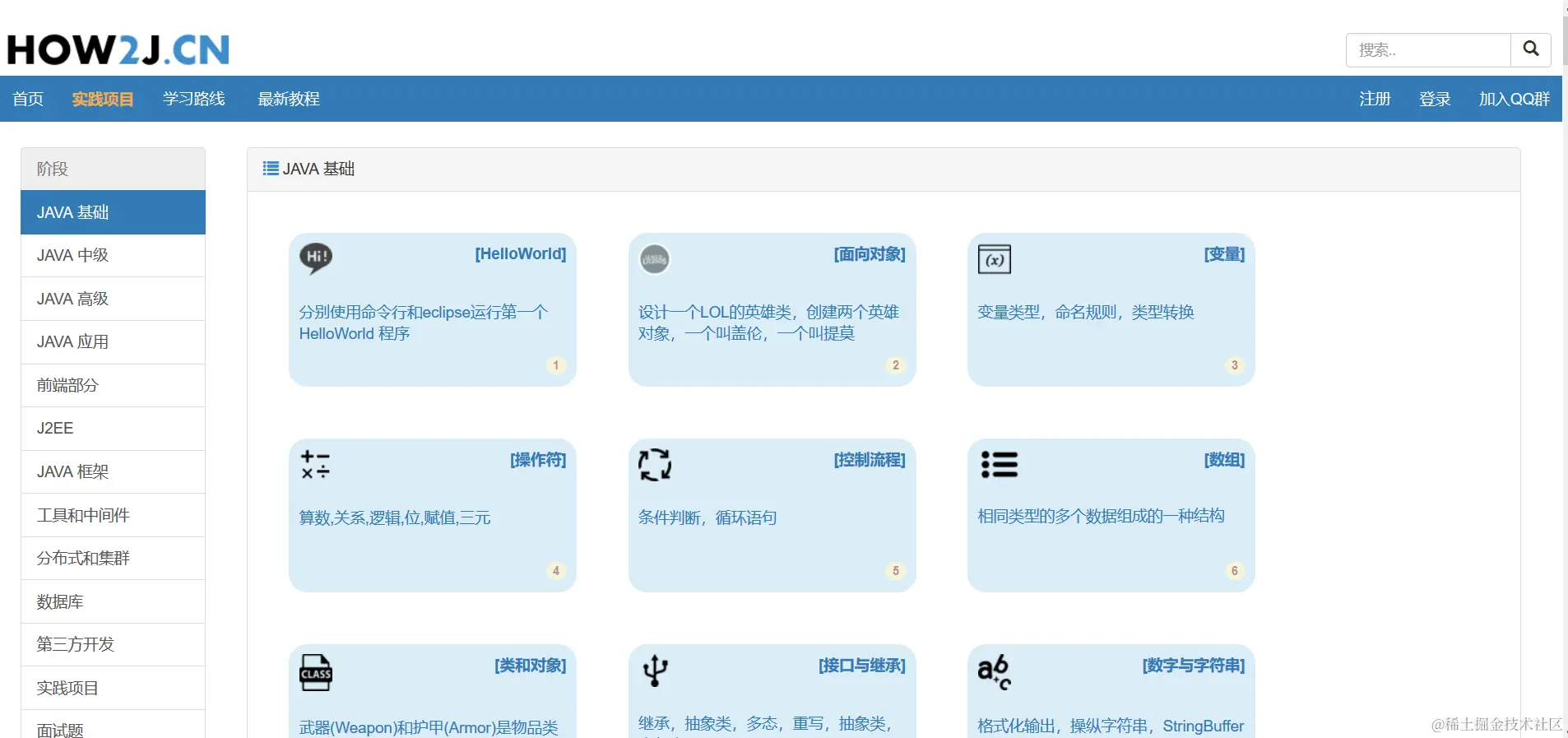The image size is (1568, 738).
Task: Click 加入QQ群 in the top bar
Action: [x=1514, y=99]
